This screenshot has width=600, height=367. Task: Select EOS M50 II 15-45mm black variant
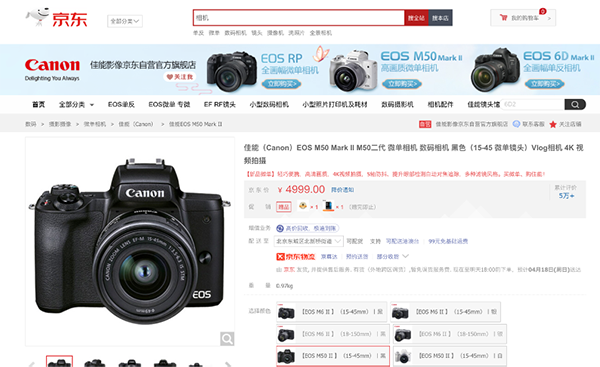click(333, 356)
